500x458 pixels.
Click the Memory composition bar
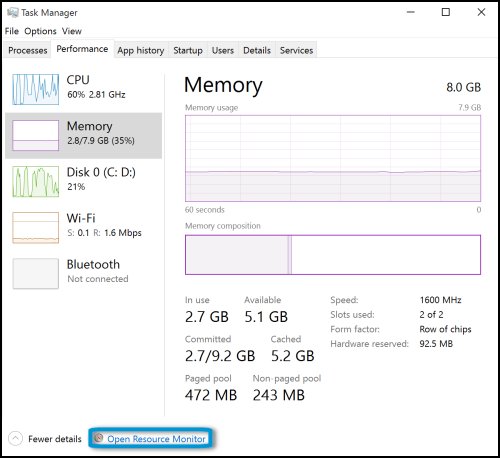tap(333, 255)
